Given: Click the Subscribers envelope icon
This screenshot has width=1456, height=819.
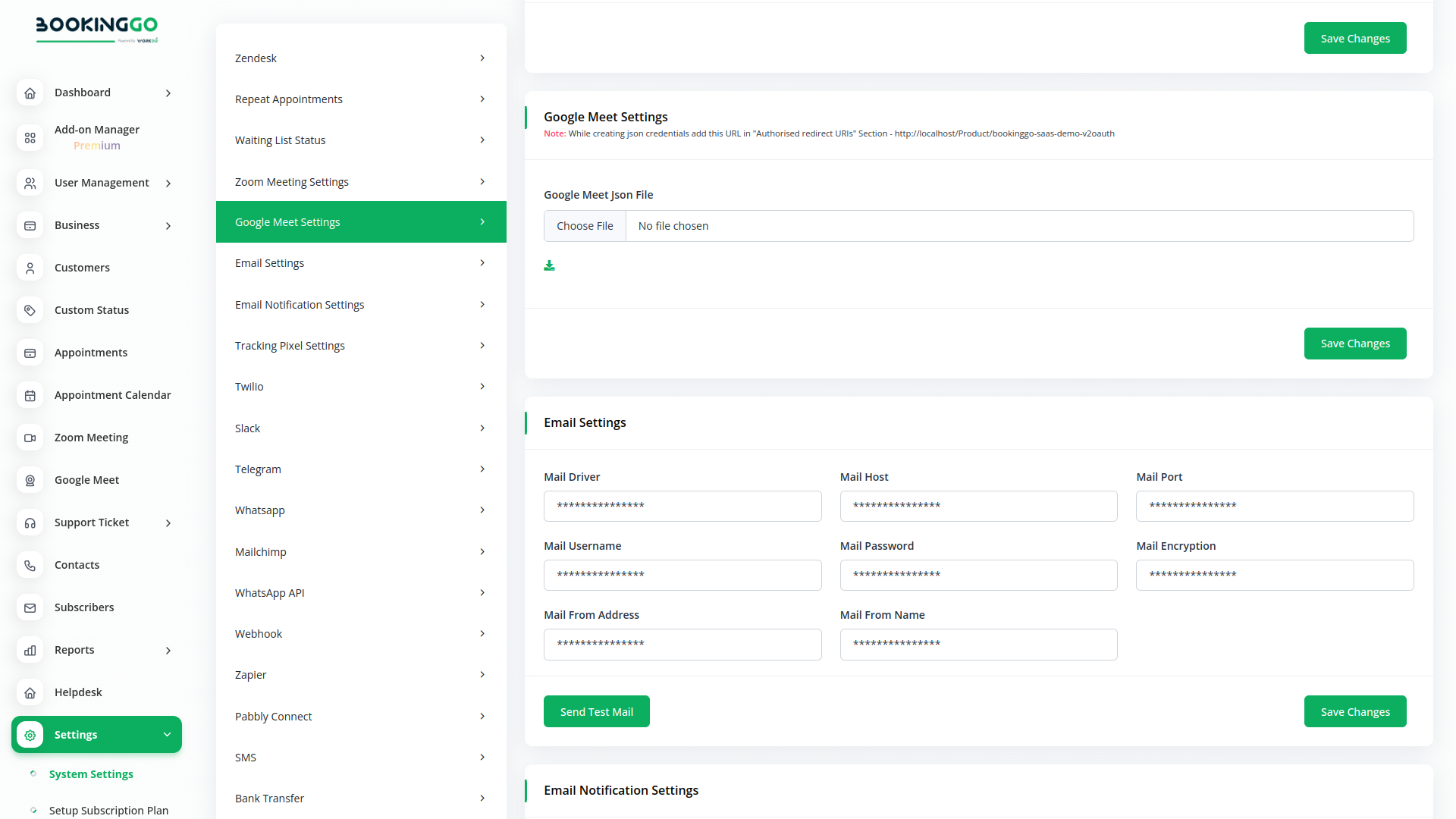Looking at the screenshot, I should click(30, 607).
